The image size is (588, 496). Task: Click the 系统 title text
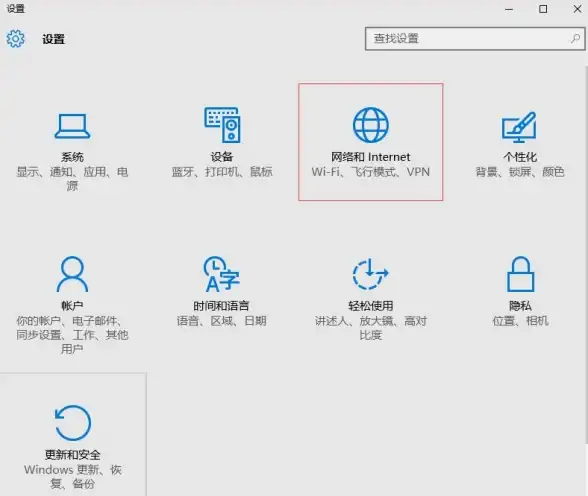pos(72,157)
